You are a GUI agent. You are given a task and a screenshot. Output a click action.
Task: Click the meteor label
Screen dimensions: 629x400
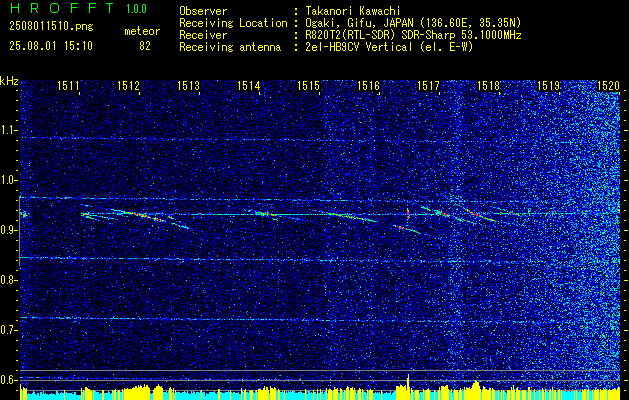click(x=142, y=32)
